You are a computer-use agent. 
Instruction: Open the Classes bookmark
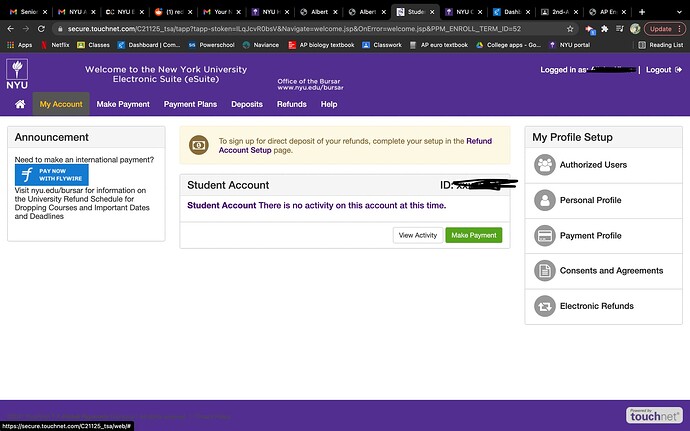(x=93, y=44)
